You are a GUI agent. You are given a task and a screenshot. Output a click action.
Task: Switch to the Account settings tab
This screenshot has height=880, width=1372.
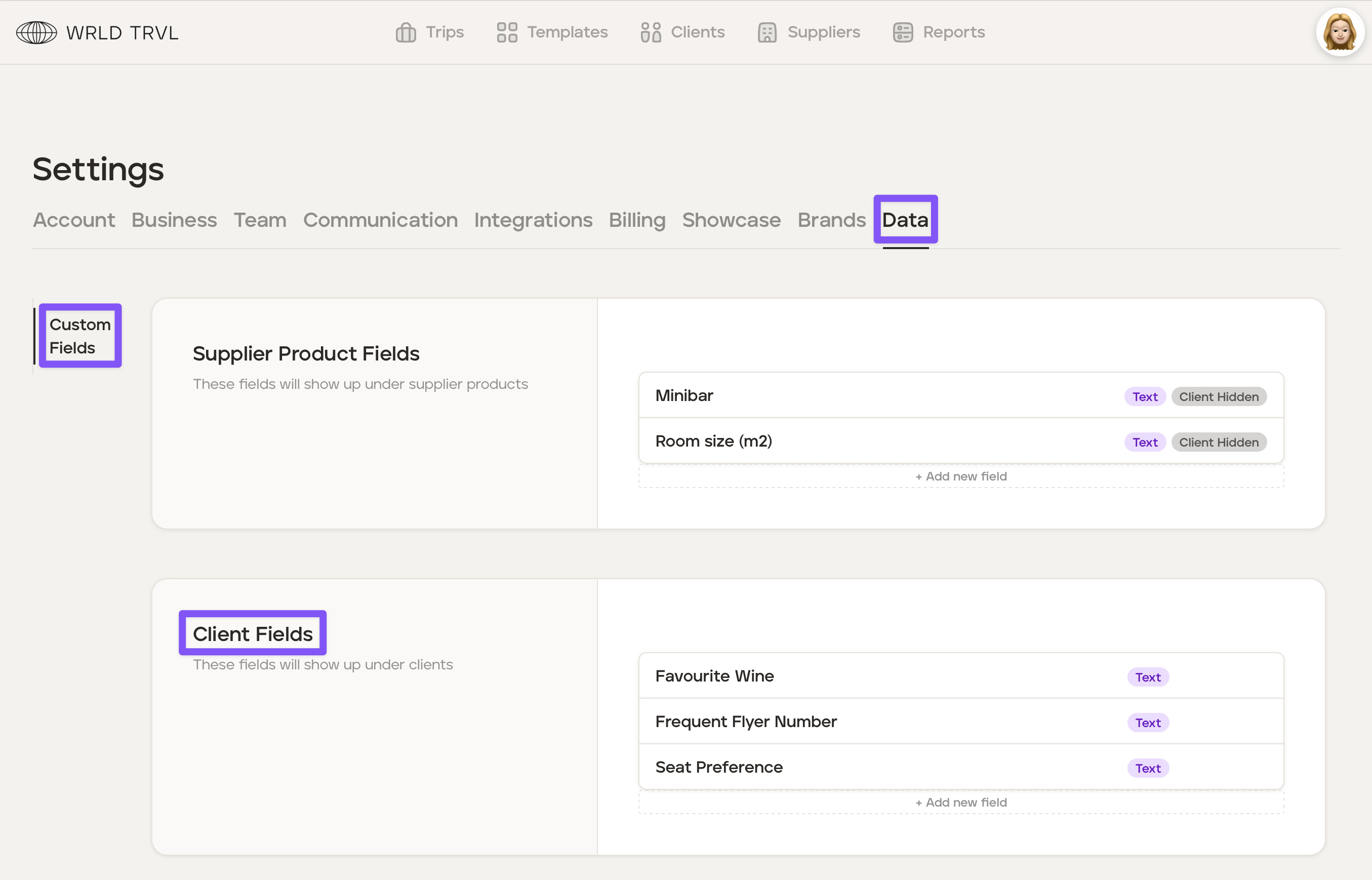(74, 220)
